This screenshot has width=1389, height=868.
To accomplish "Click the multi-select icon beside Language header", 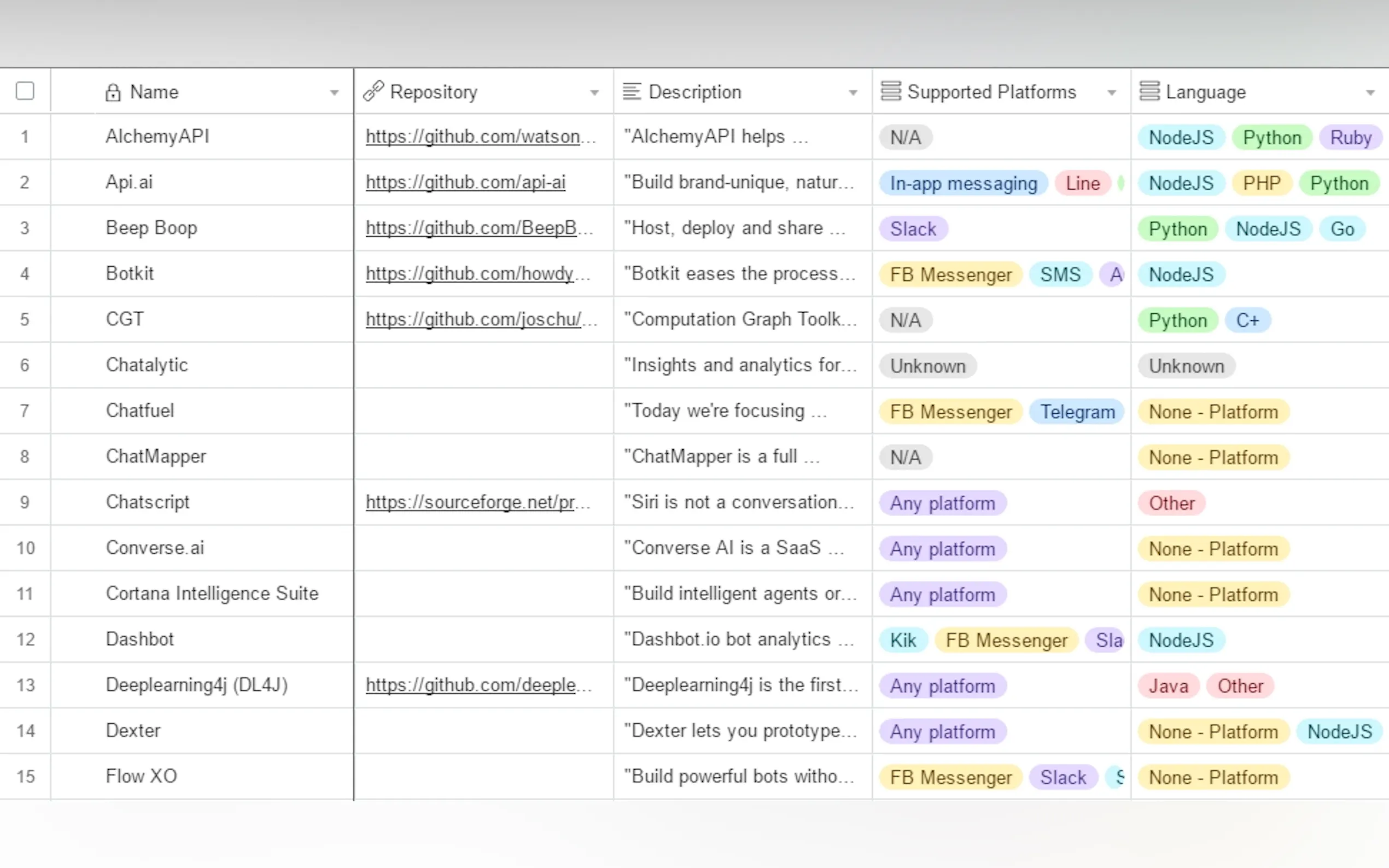I will click(x=1149, y=91).
